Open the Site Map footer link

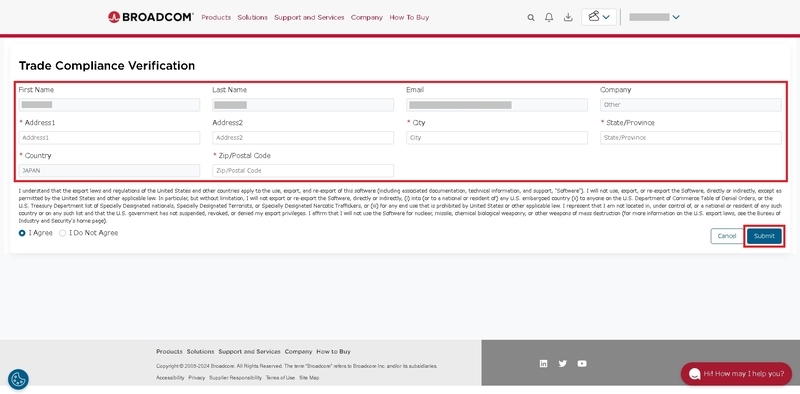(x=309, y=378)
